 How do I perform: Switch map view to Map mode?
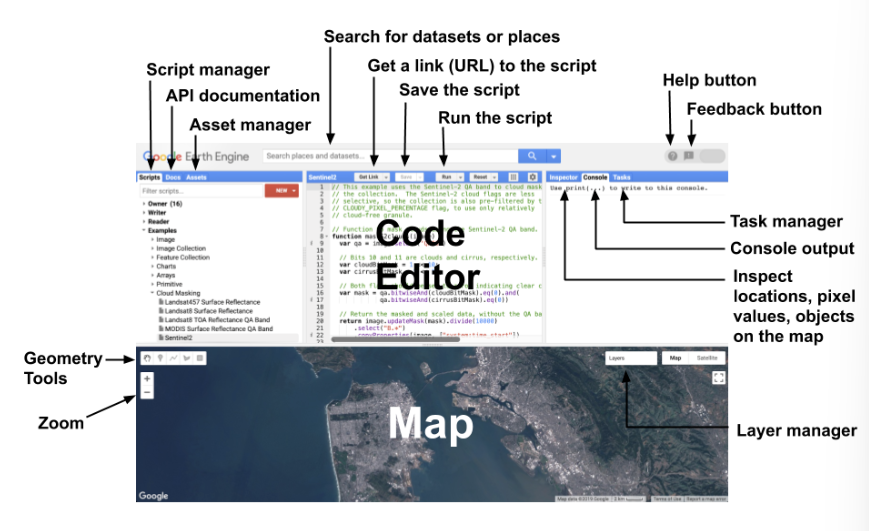pyautogui.click(x=675, y=358)
